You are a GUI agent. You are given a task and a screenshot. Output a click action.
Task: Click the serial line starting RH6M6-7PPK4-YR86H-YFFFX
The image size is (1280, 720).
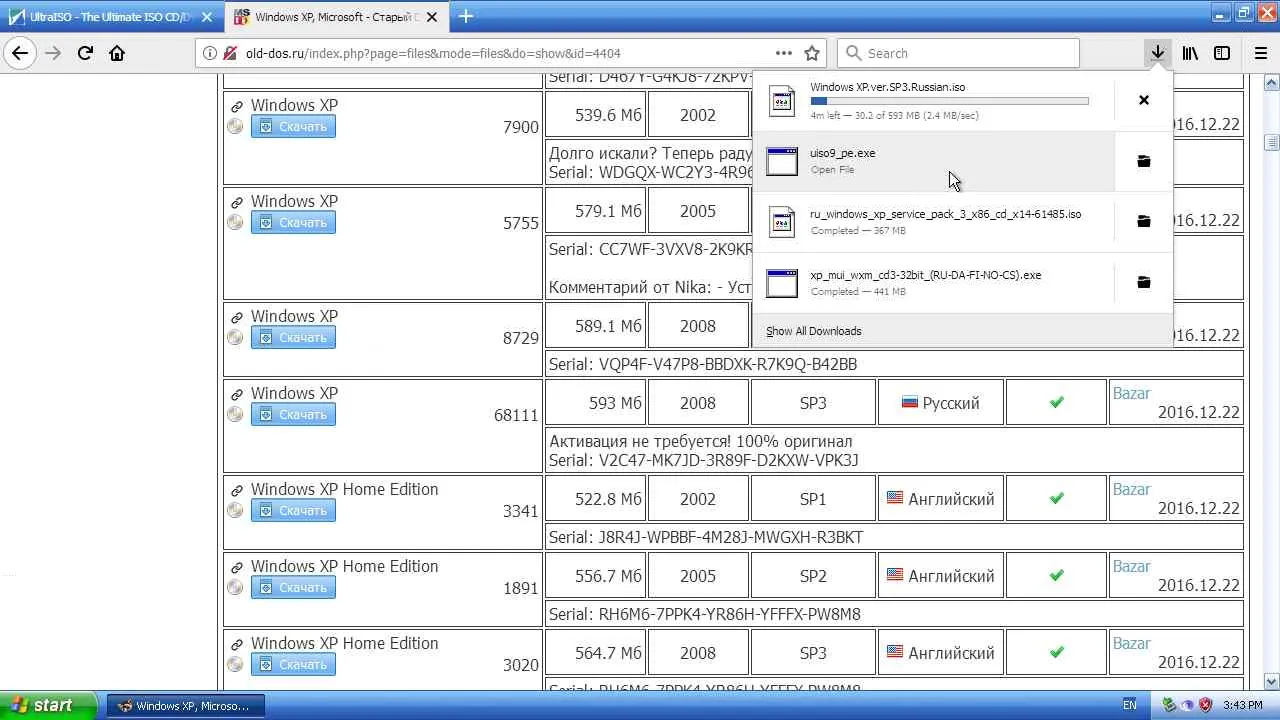point(704,614)
